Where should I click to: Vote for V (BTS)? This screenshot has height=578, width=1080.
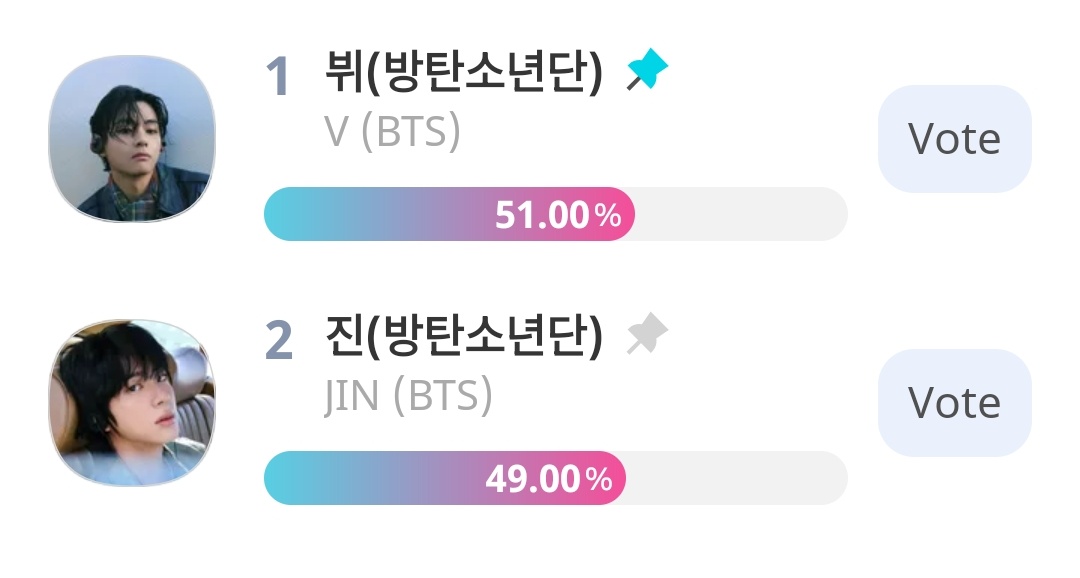point(955,138)
